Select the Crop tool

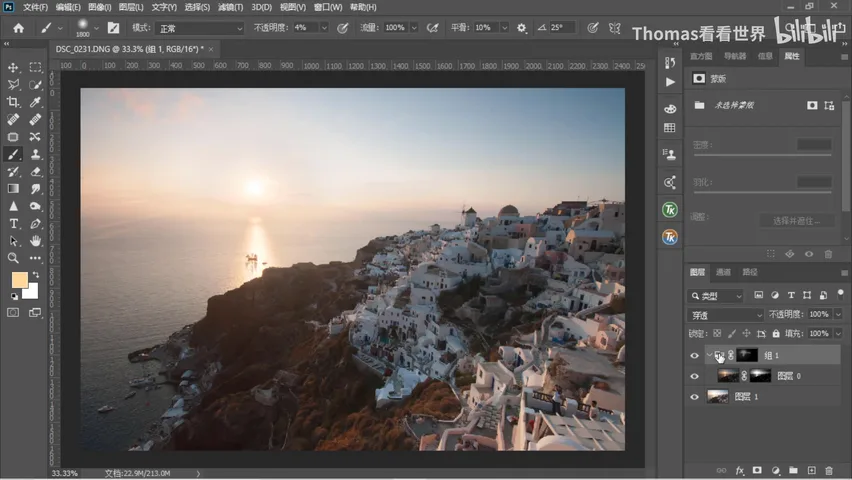pyautogui.click(x=13, y=102)
